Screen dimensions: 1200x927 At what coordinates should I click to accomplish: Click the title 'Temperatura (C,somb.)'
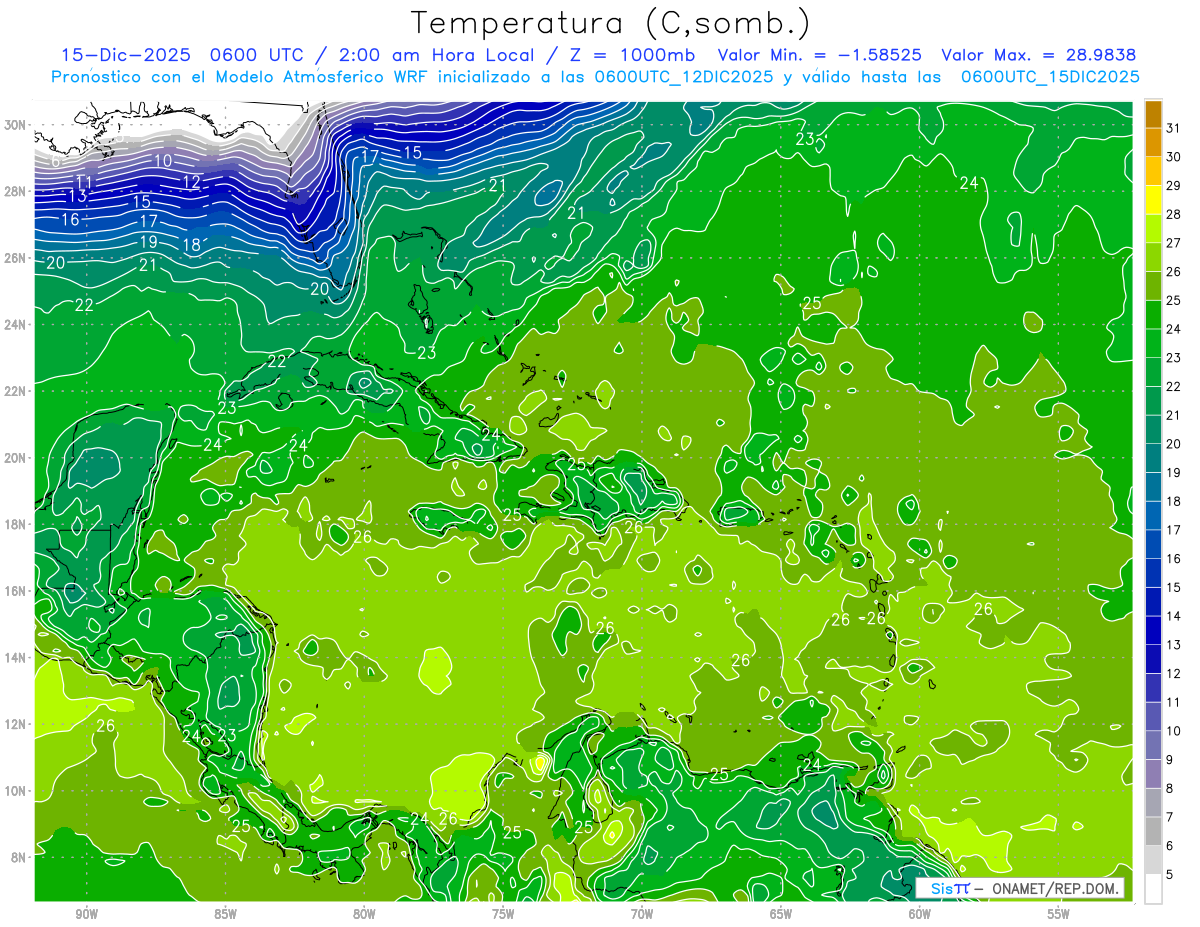611,24
